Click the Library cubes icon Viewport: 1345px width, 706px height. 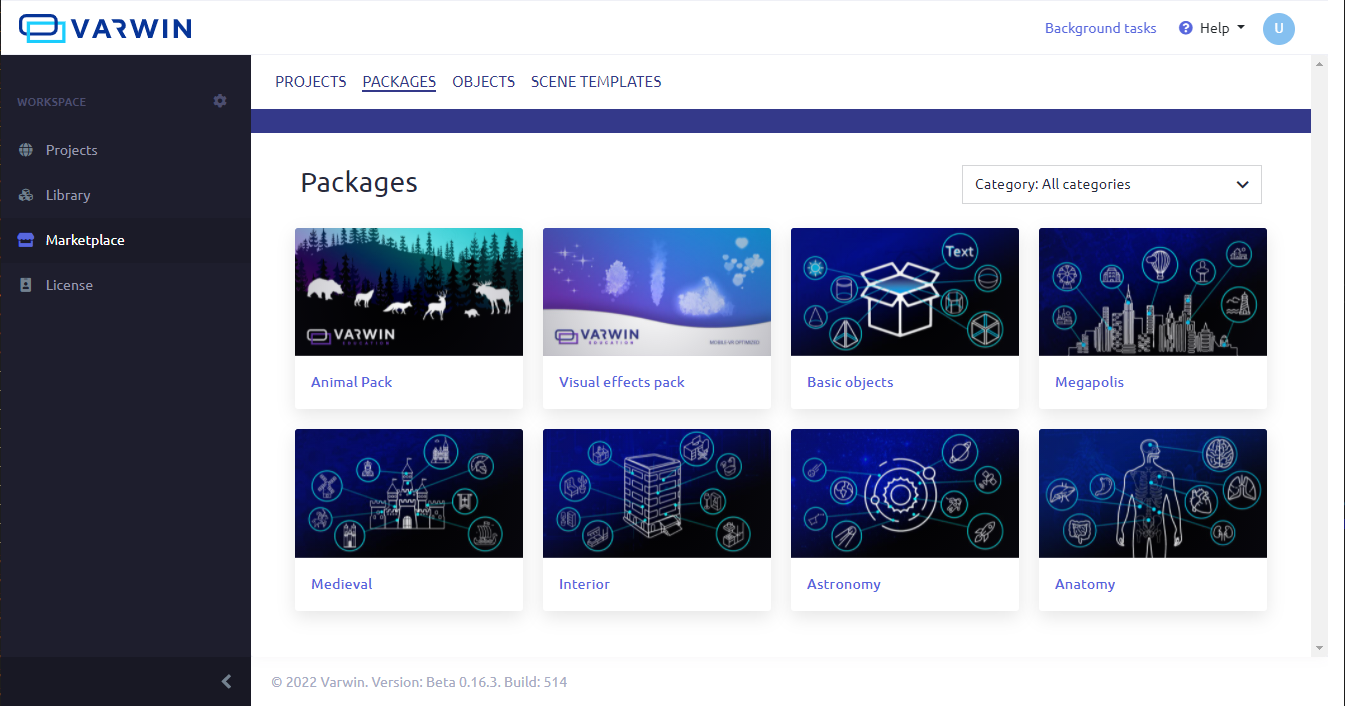point(26,195)
